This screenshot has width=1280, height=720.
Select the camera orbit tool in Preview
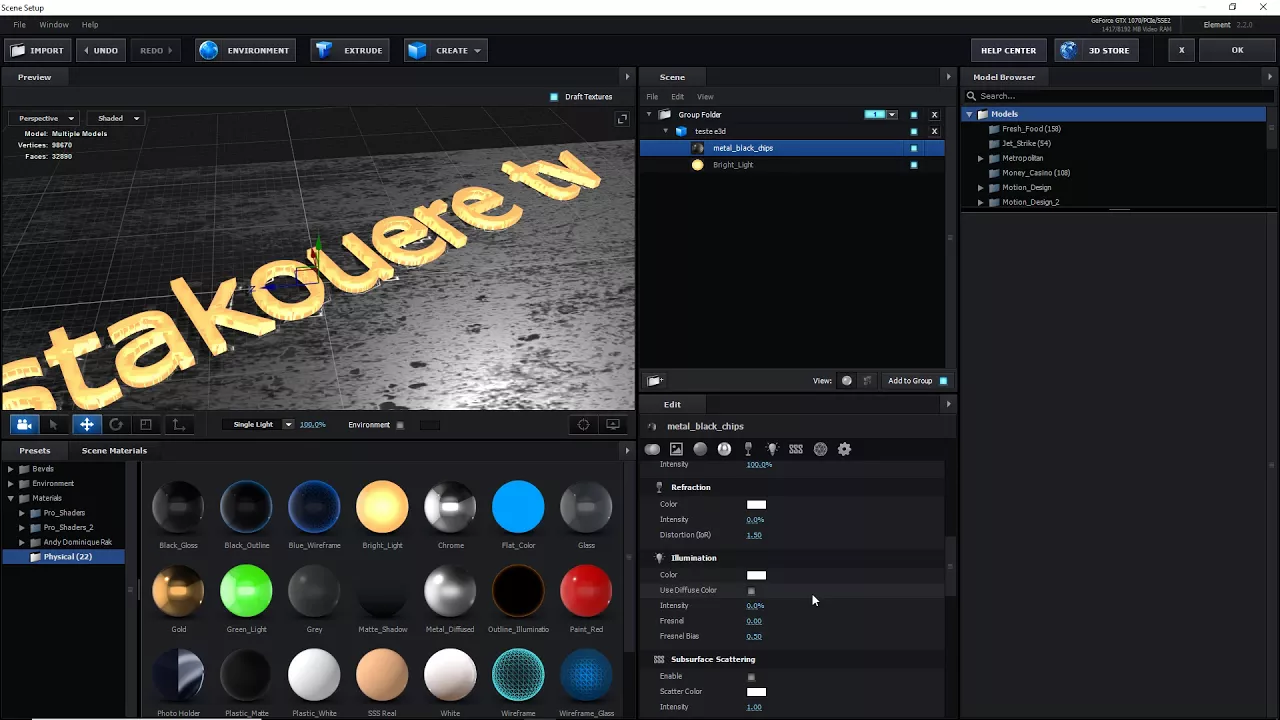coord(24,425)
